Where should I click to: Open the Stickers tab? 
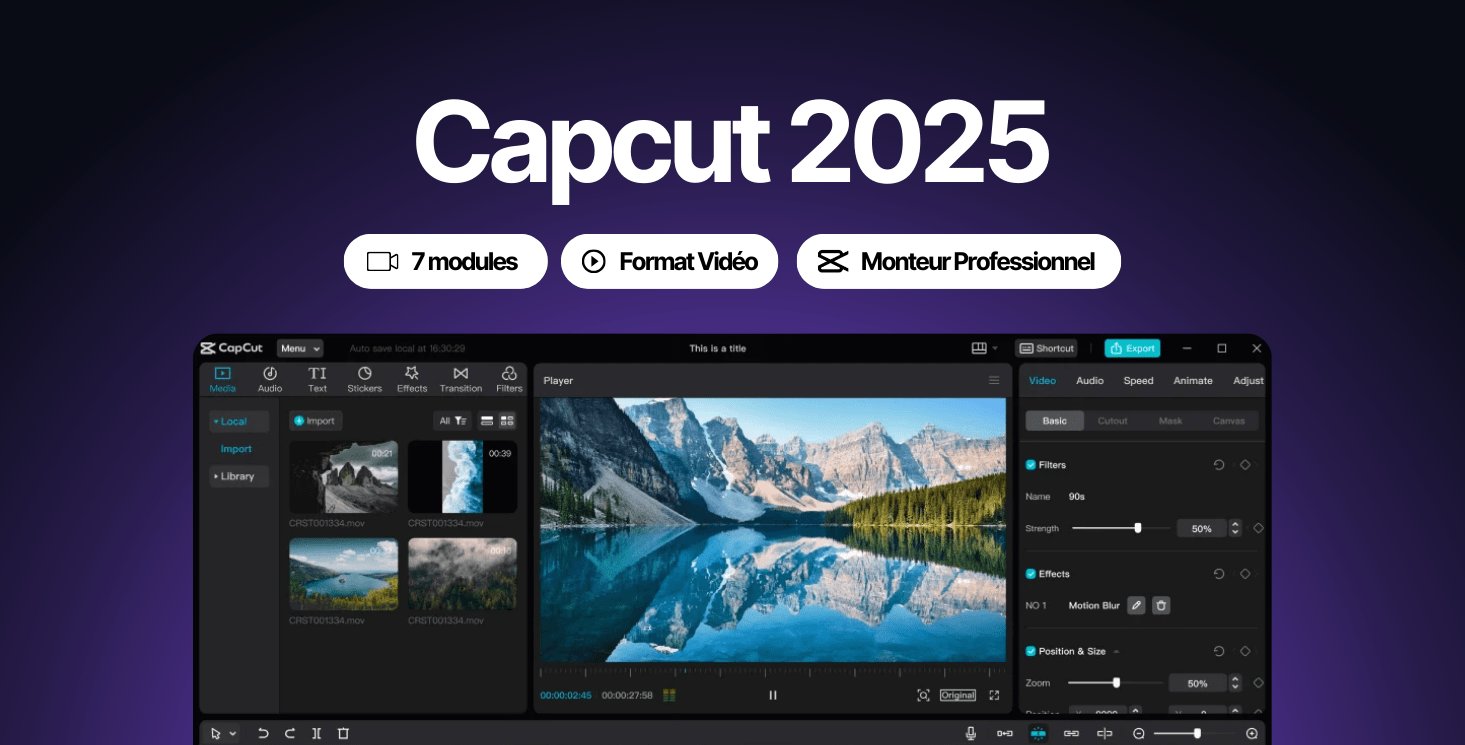[x=364, y=379]
